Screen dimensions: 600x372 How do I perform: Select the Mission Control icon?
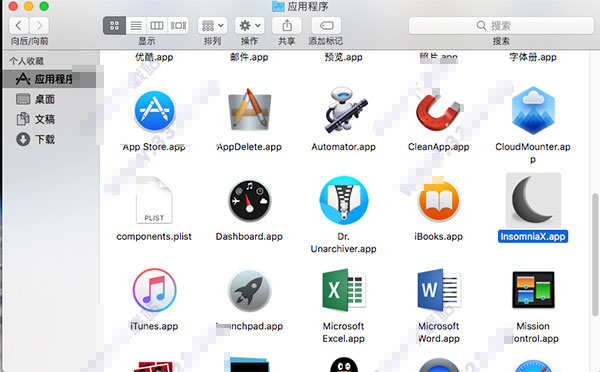pyautogui.click(x=533, y=290)
